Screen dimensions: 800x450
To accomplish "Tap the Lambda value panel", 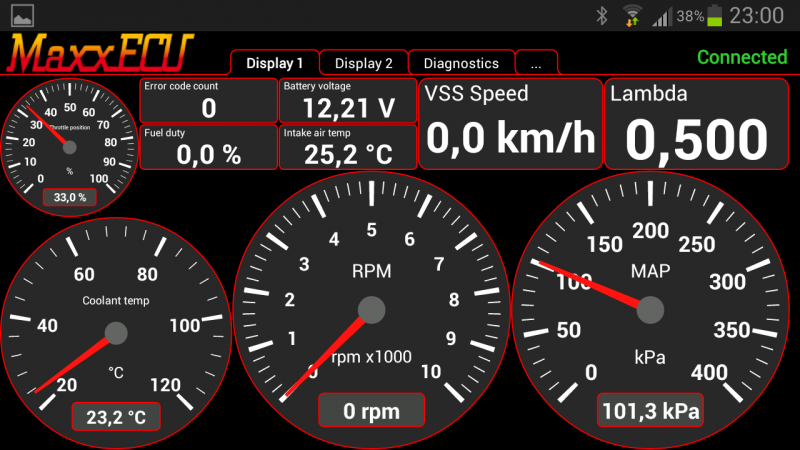I will pyautogui.click(x=699, y=123).
